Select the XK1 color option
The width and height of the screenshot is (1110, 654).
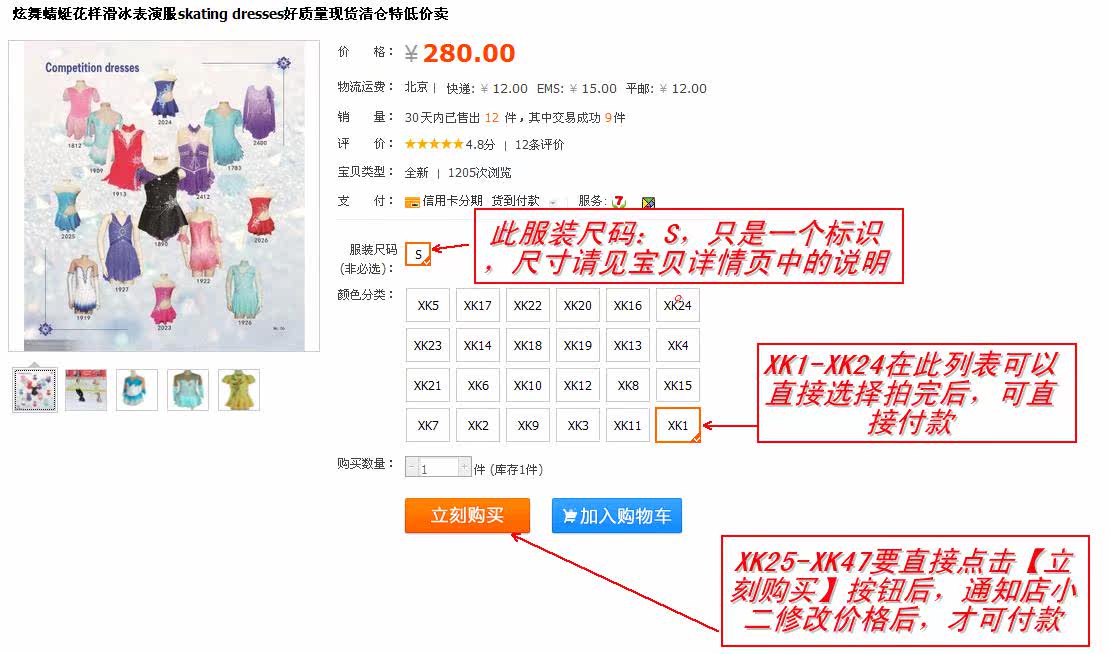click(677, 425)
